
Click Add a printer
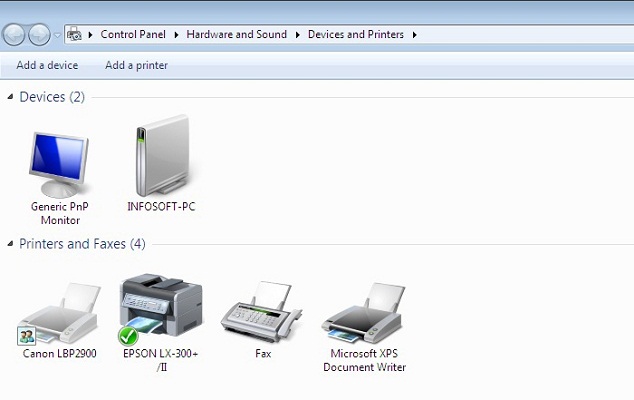tap(136, 65)
